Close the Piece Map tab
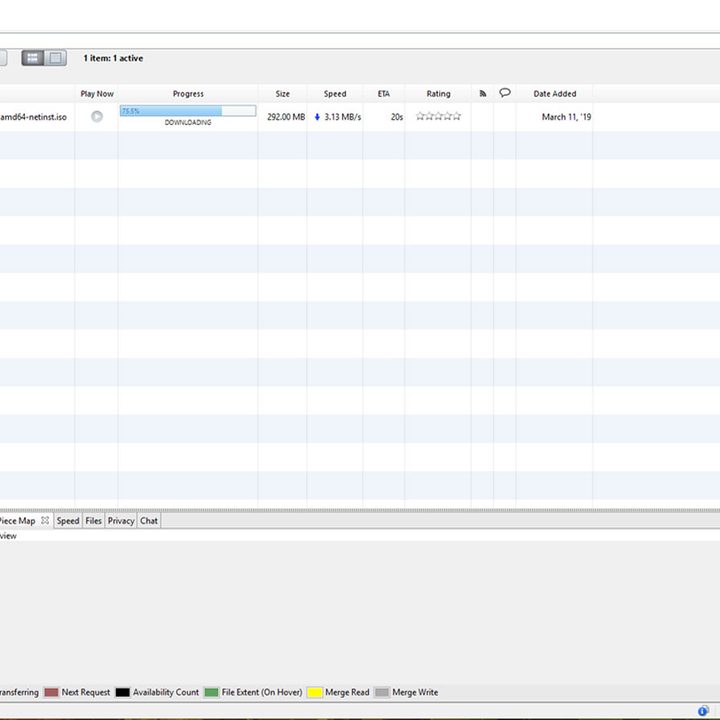Viewport: 720px width, 720px height. coord(45,520)
